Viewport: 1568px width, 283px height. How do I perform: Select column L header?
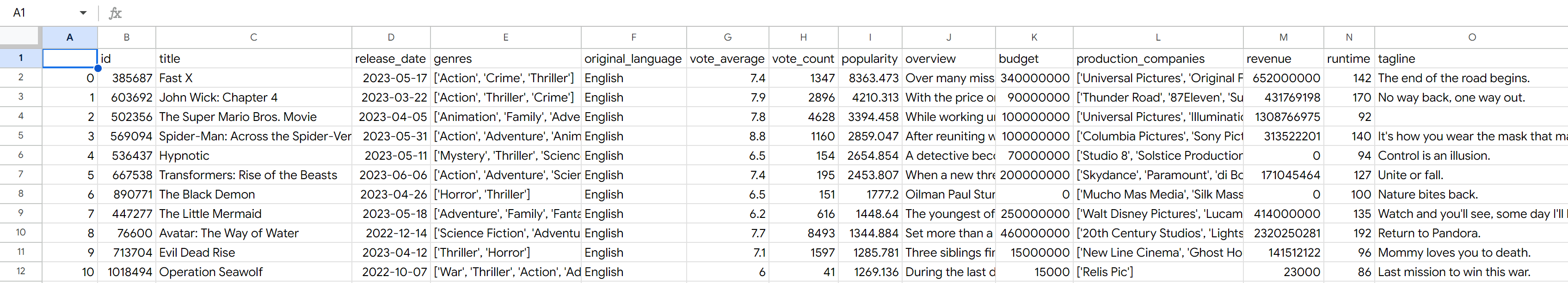1157,37
